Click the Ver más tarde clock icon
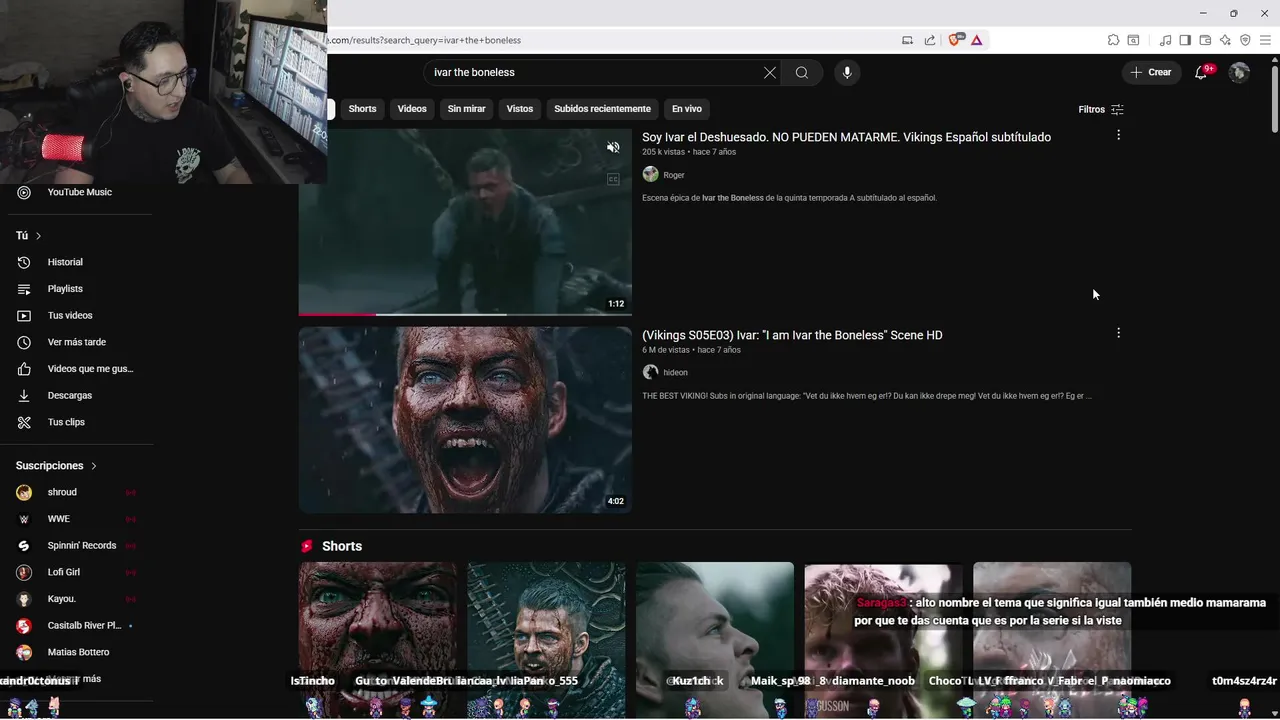This screenshot has width=1280, height=720. pyautogui.click(x=24, y=342)
